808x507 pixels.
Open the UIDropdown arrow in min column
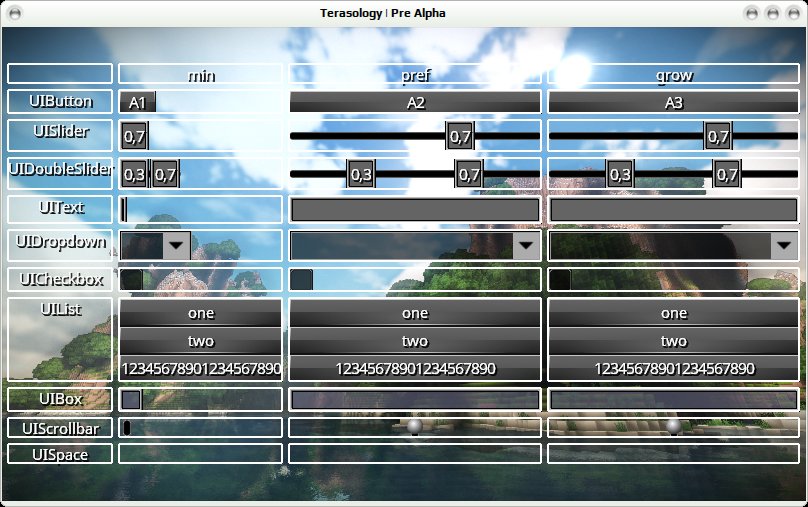(x=176, y=245)
